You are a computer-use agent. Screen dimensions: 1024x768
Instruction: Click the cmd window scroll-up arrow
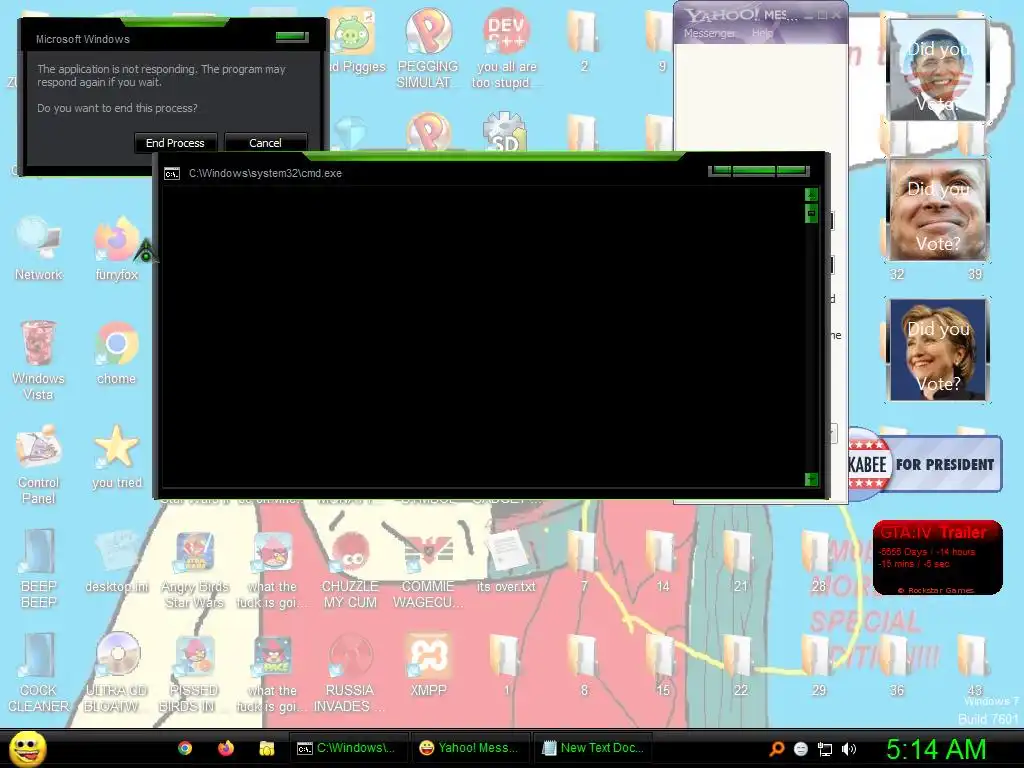811,194
